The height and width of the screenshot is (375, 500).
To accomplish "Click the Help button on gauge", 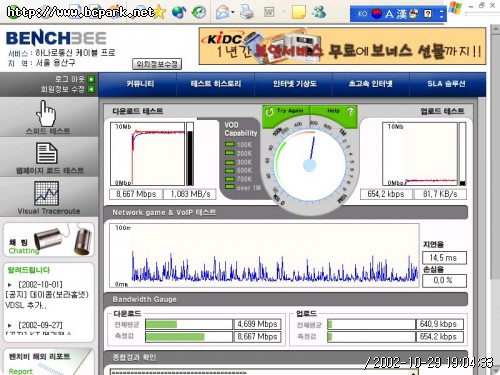I will click(x=333, y=111).
